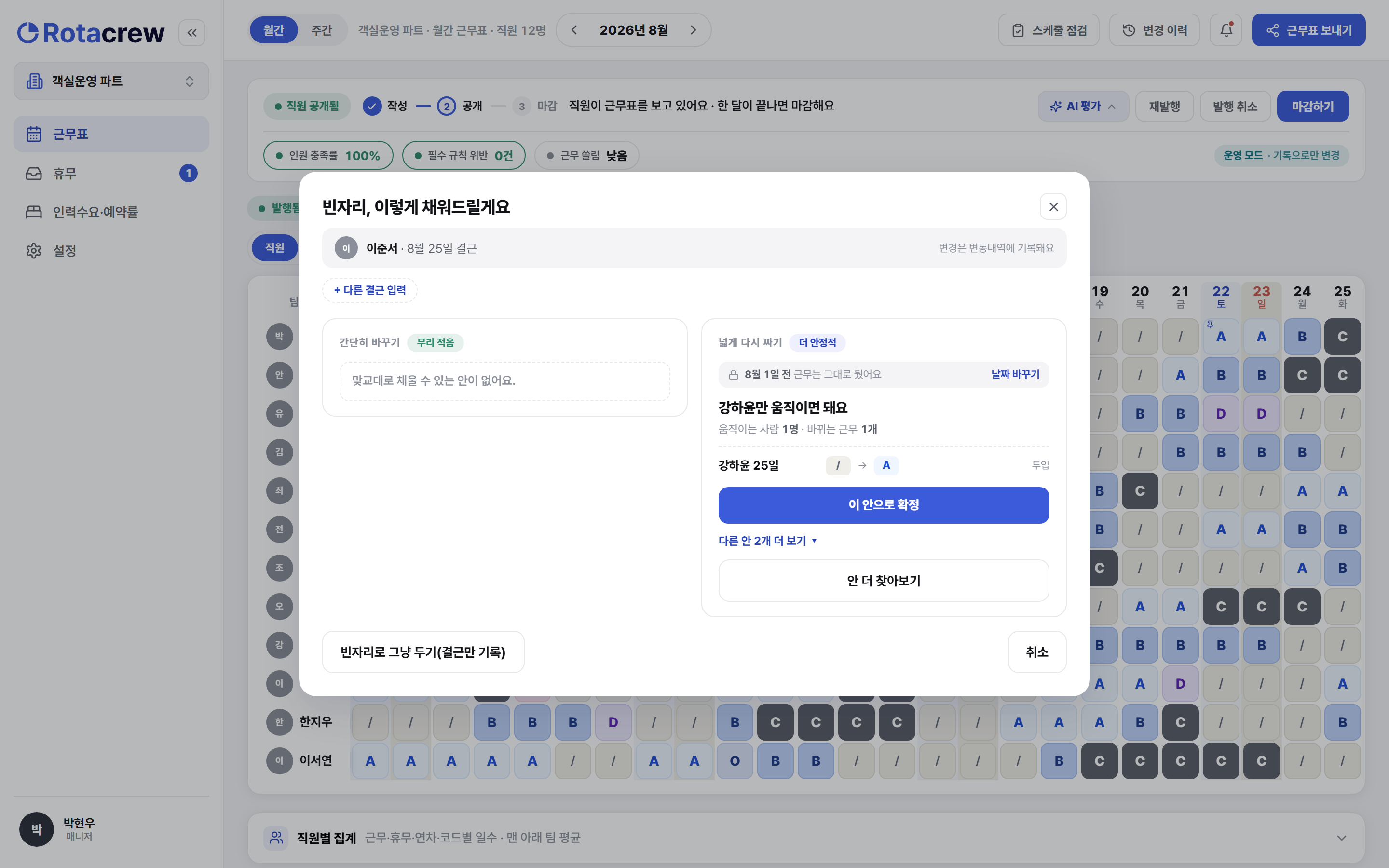This screenshot has width=1389, height=868.
Task: Click the 이서연 employee name
Action: (316, 760)
